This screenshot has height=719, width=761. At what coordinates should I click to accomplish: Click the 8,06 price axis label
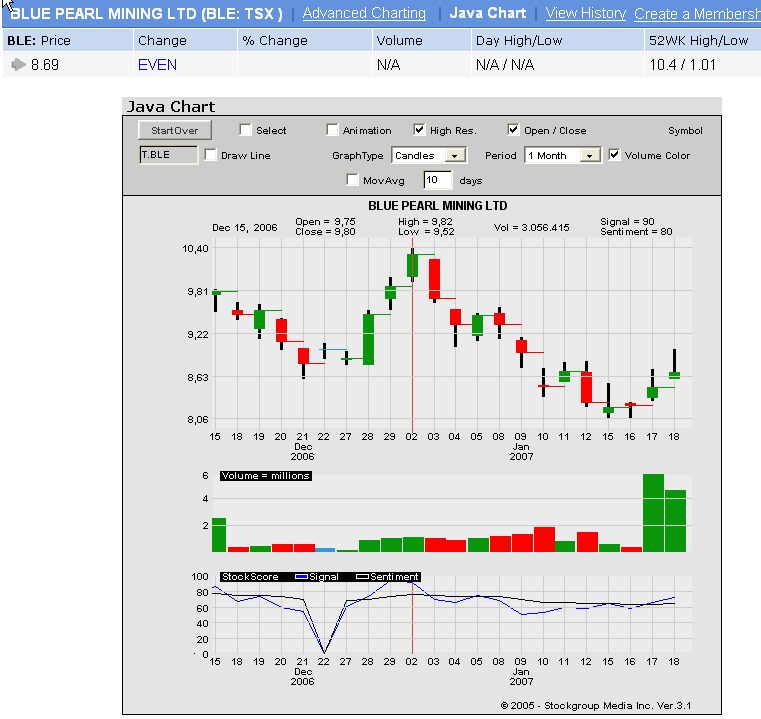(x=198, y=419)
